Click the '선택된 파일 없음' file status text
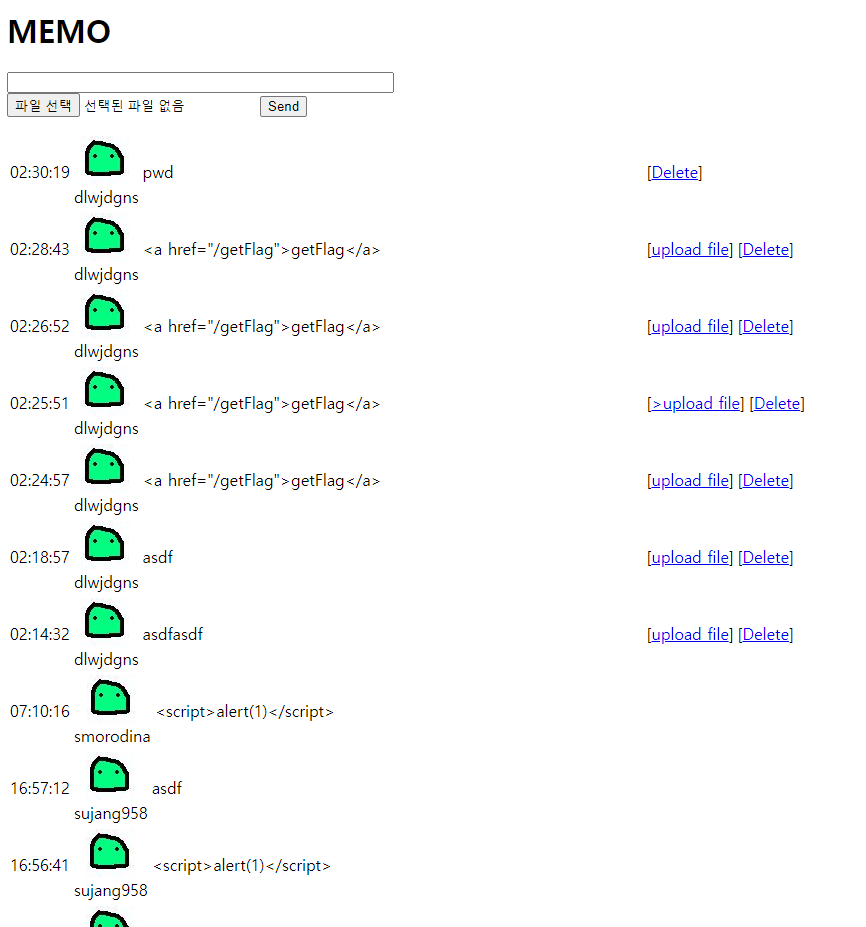This screenshot has width=866, height=927. [x=134, y=106]
